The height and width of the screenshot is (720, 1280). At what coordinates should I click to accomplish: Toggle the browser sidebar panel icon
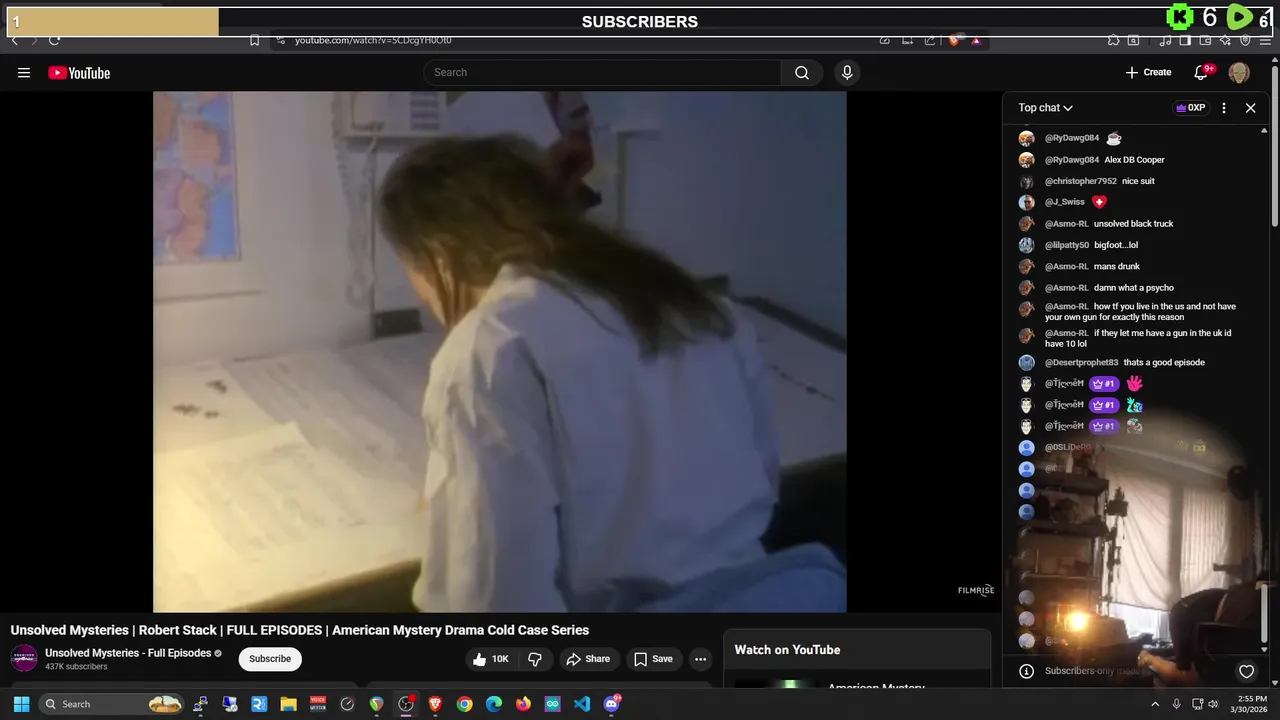(1185, 41)
